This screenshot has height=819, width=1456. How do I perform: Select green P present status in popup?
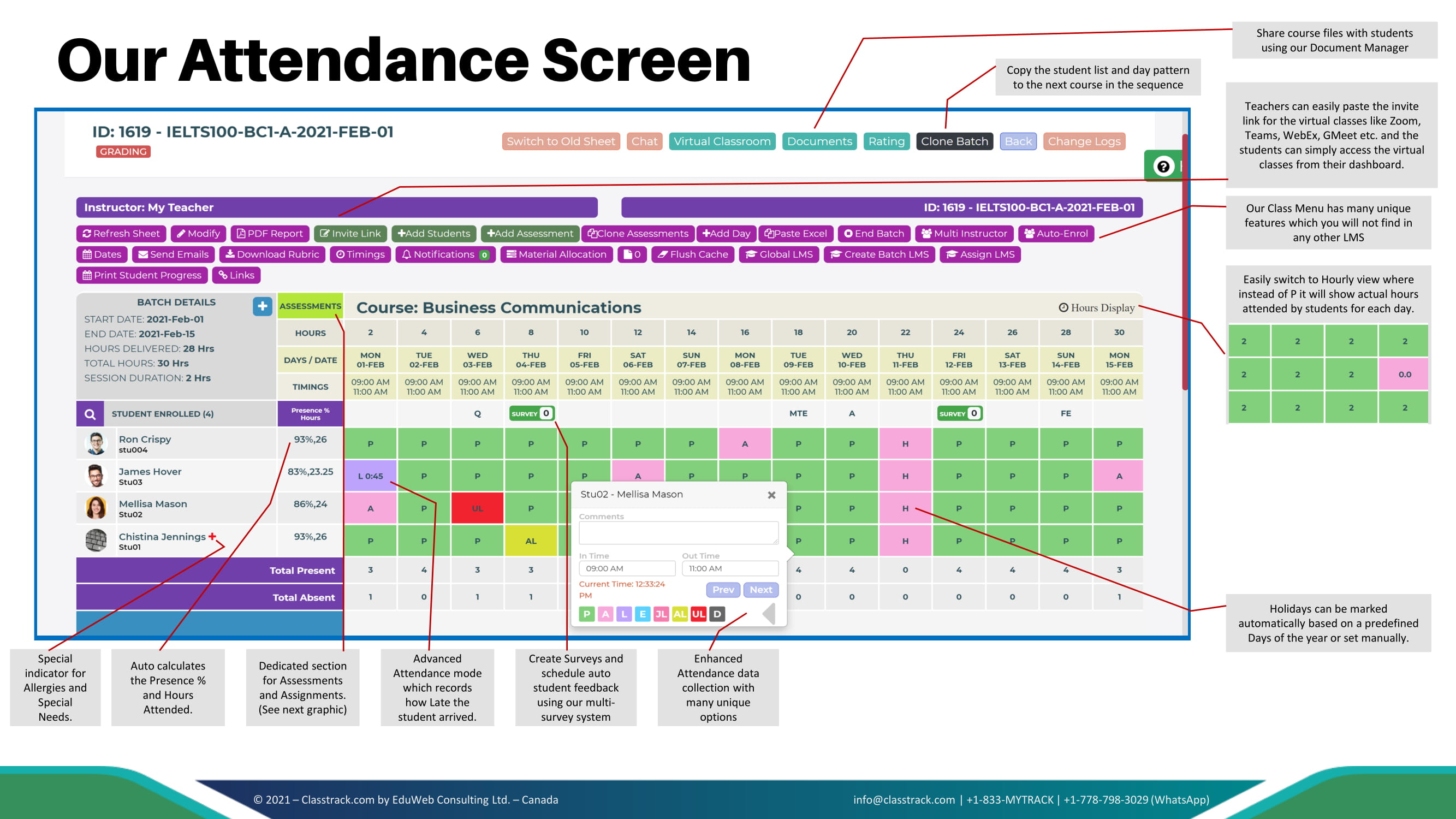tap(587, 614)
